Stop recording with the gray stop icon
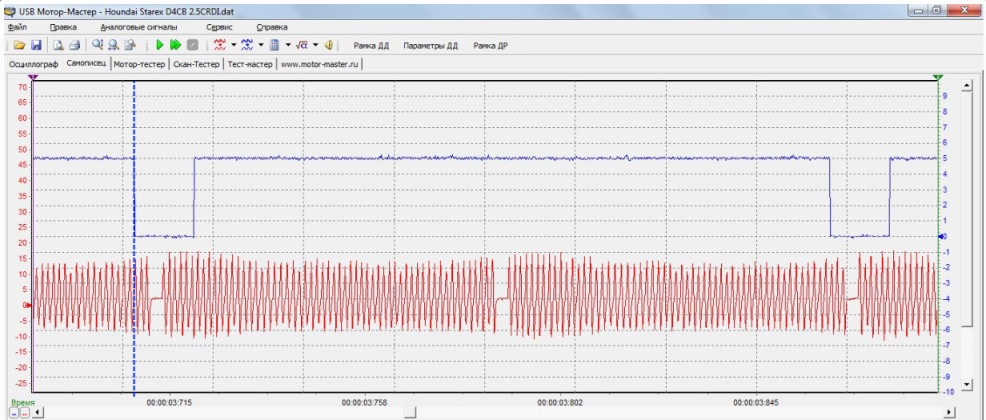This screenshot has width=986, height=420. tap(193, 45)
